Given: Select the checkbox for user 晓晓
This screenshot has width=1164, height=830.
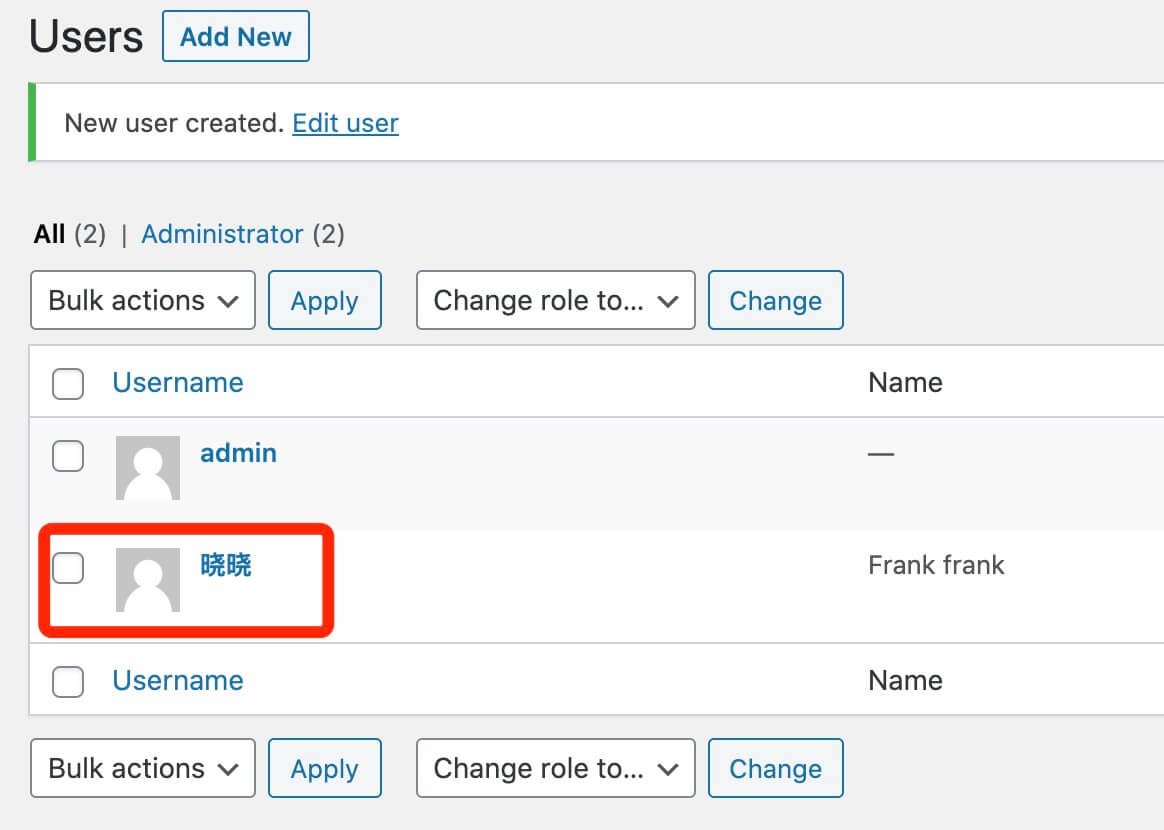Looking at the screenshot, I should click(68, 568).
